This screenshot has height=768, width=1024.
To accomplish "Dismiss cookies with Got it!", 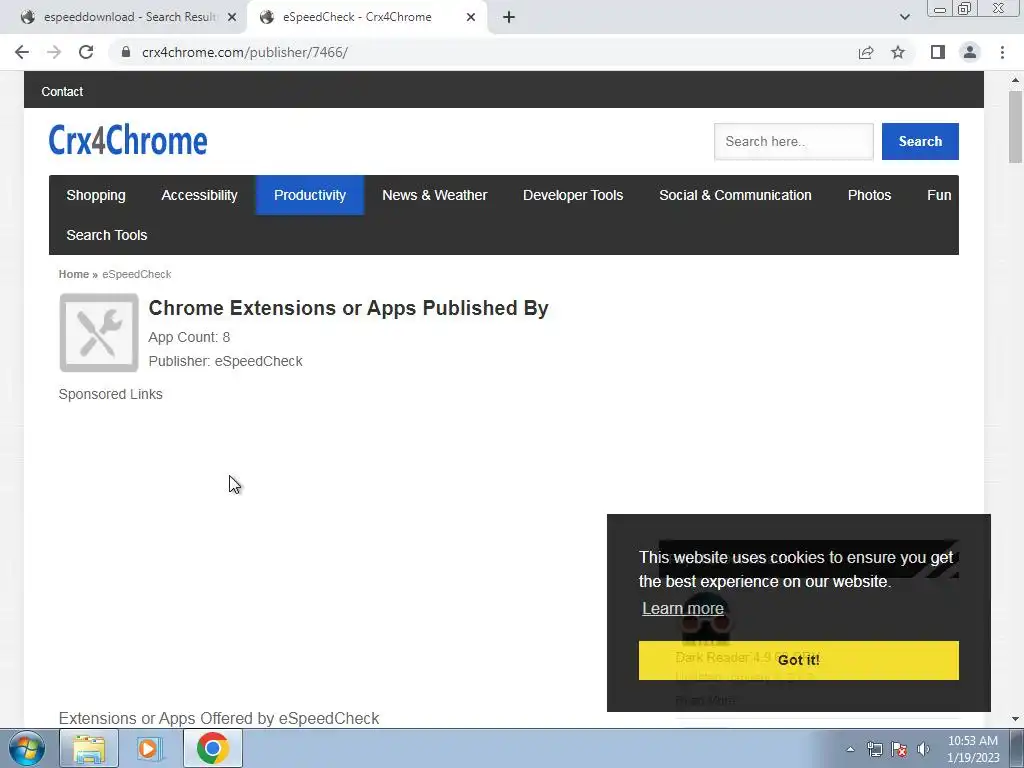I will 799,660.
